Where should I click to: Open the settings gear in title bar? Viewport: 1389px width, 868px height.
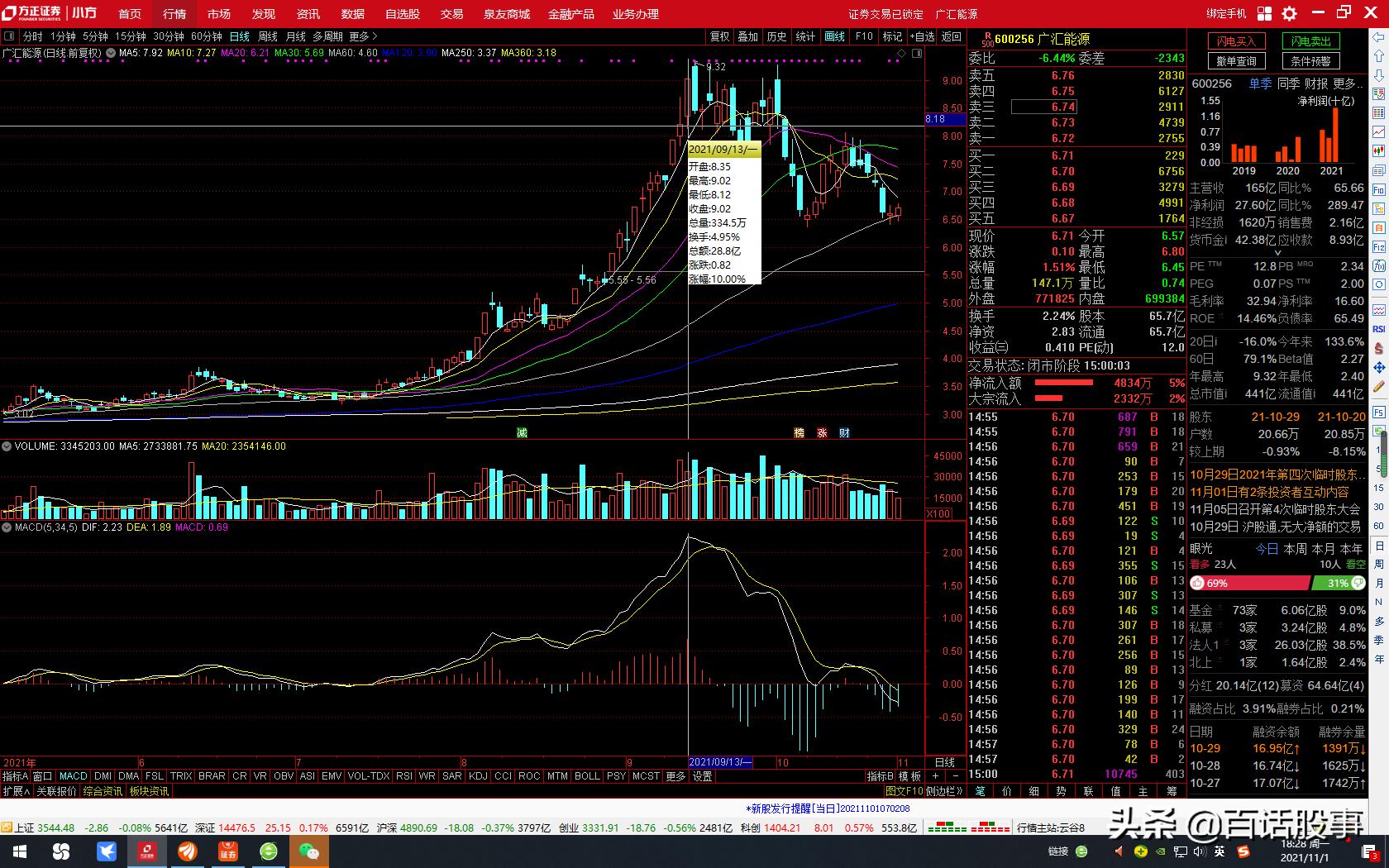pos(1289,13)
